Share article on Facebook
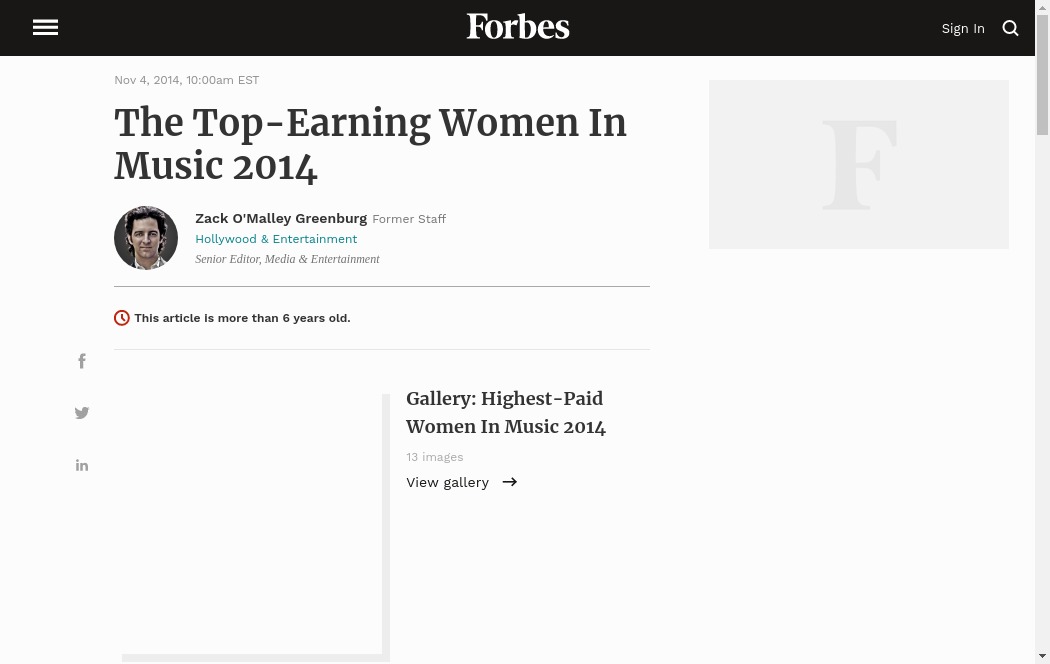The width and height of the screenshot is (1050, 664). pos(82,361)
